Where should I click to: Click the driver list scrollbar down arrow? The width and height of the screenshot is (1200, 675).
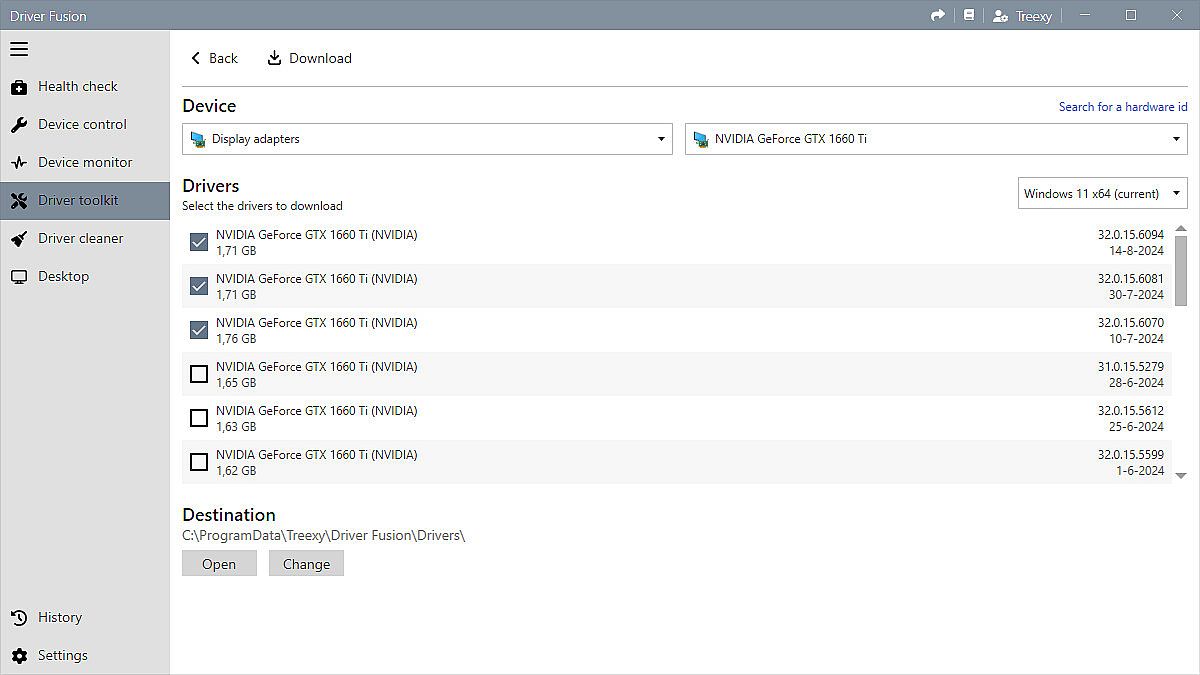(1181, 476)
